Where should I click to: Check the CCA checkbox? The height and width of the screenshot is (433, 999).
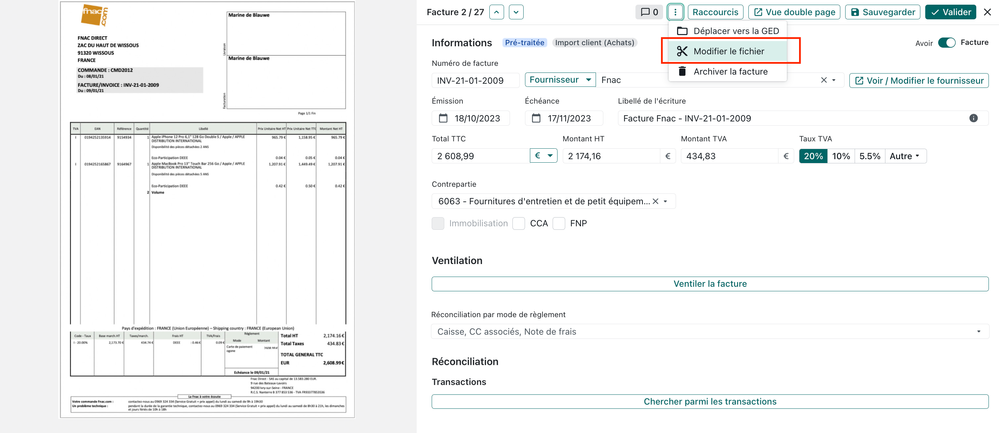coord(518,223)
